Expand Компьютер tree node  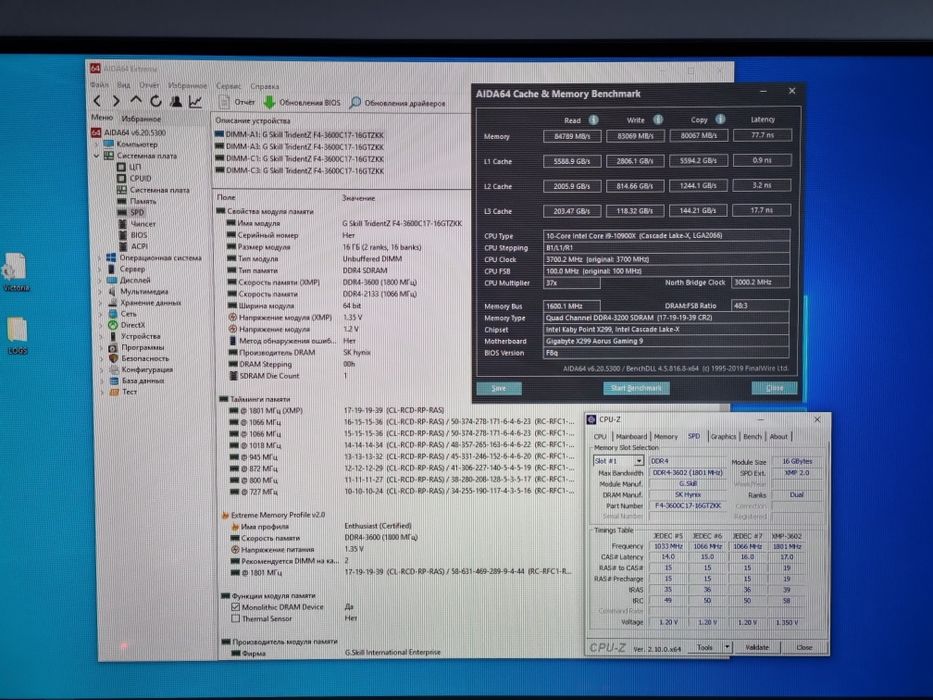[x=96, y=145]
